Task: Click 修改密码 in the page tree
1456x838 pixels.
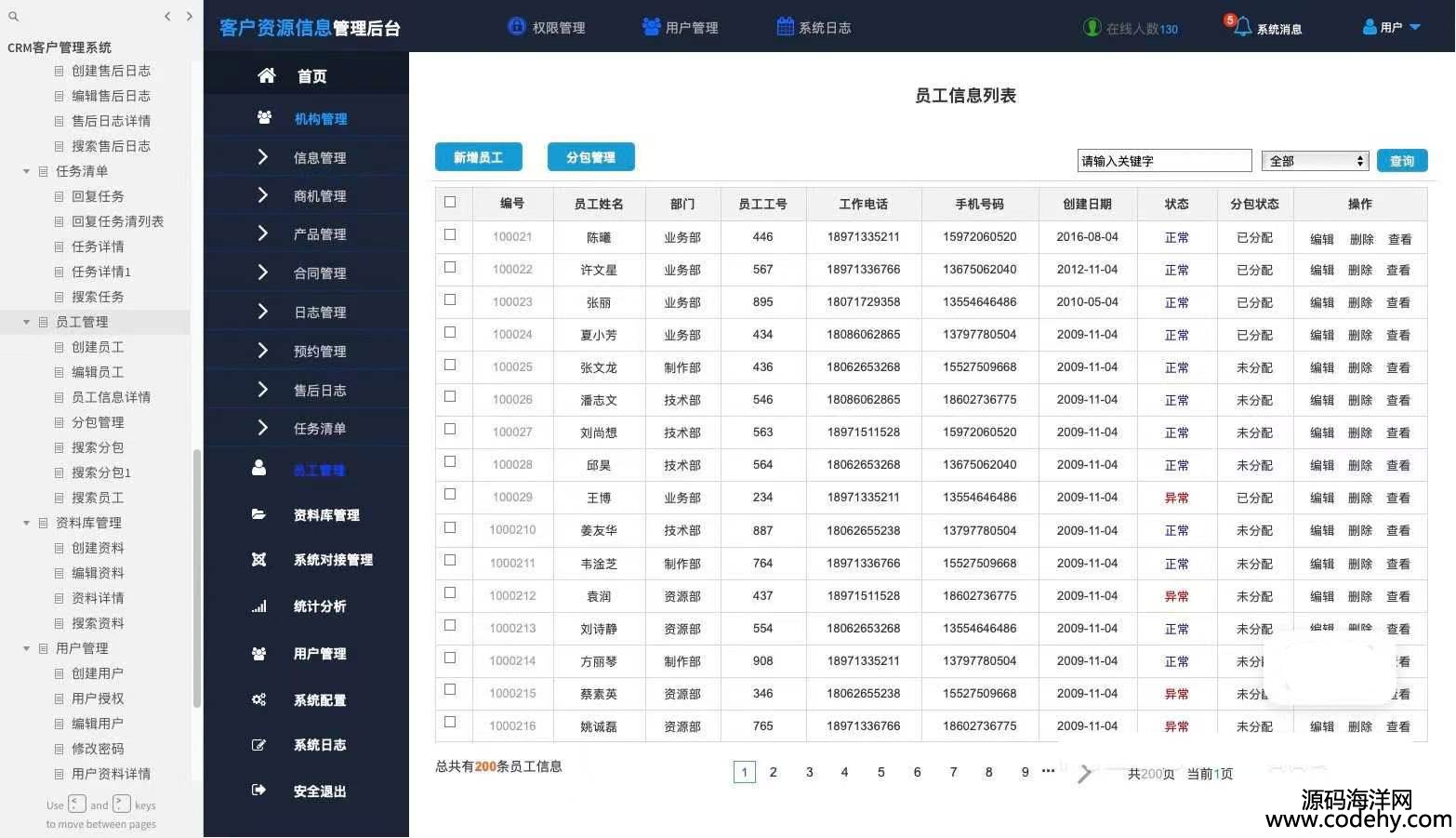Action: tap(98, 749)
